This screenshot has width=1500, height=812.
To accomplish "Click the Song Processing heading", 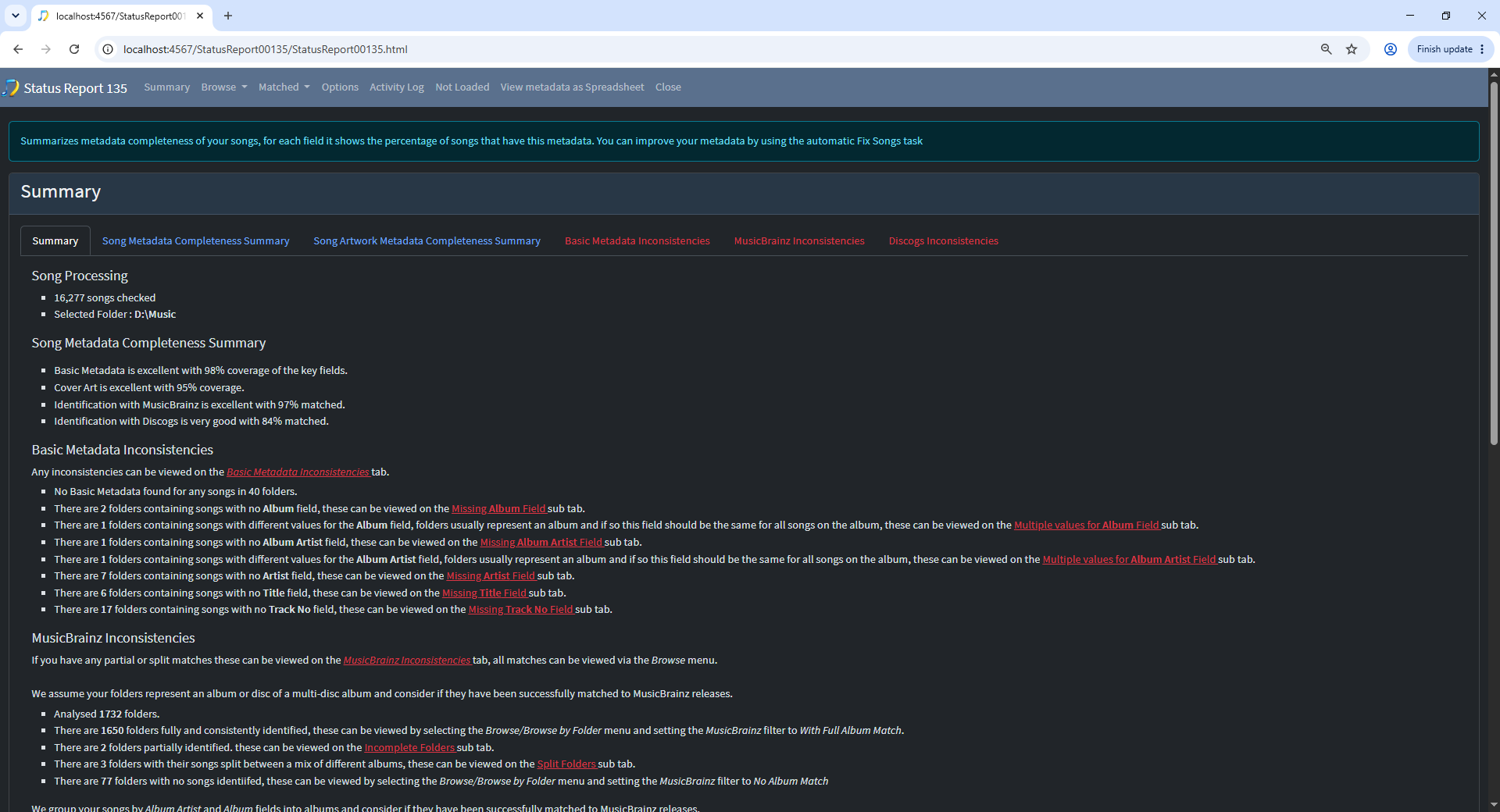I will tap(80, 276).
